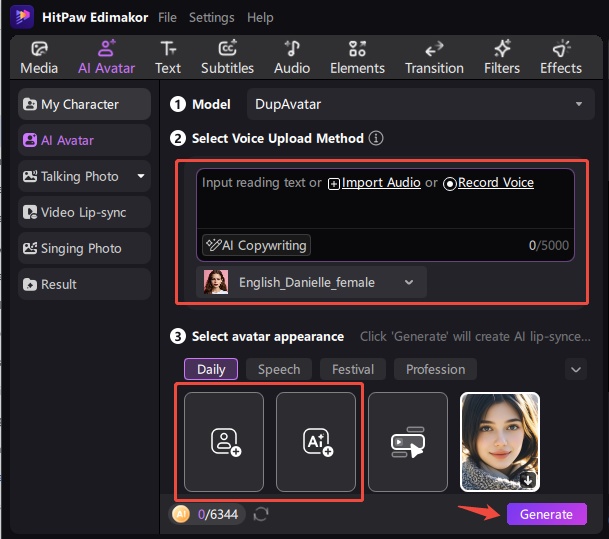Select the Festival avatar tab
This screenshot has height=539, width=609.
pos(353,369)
